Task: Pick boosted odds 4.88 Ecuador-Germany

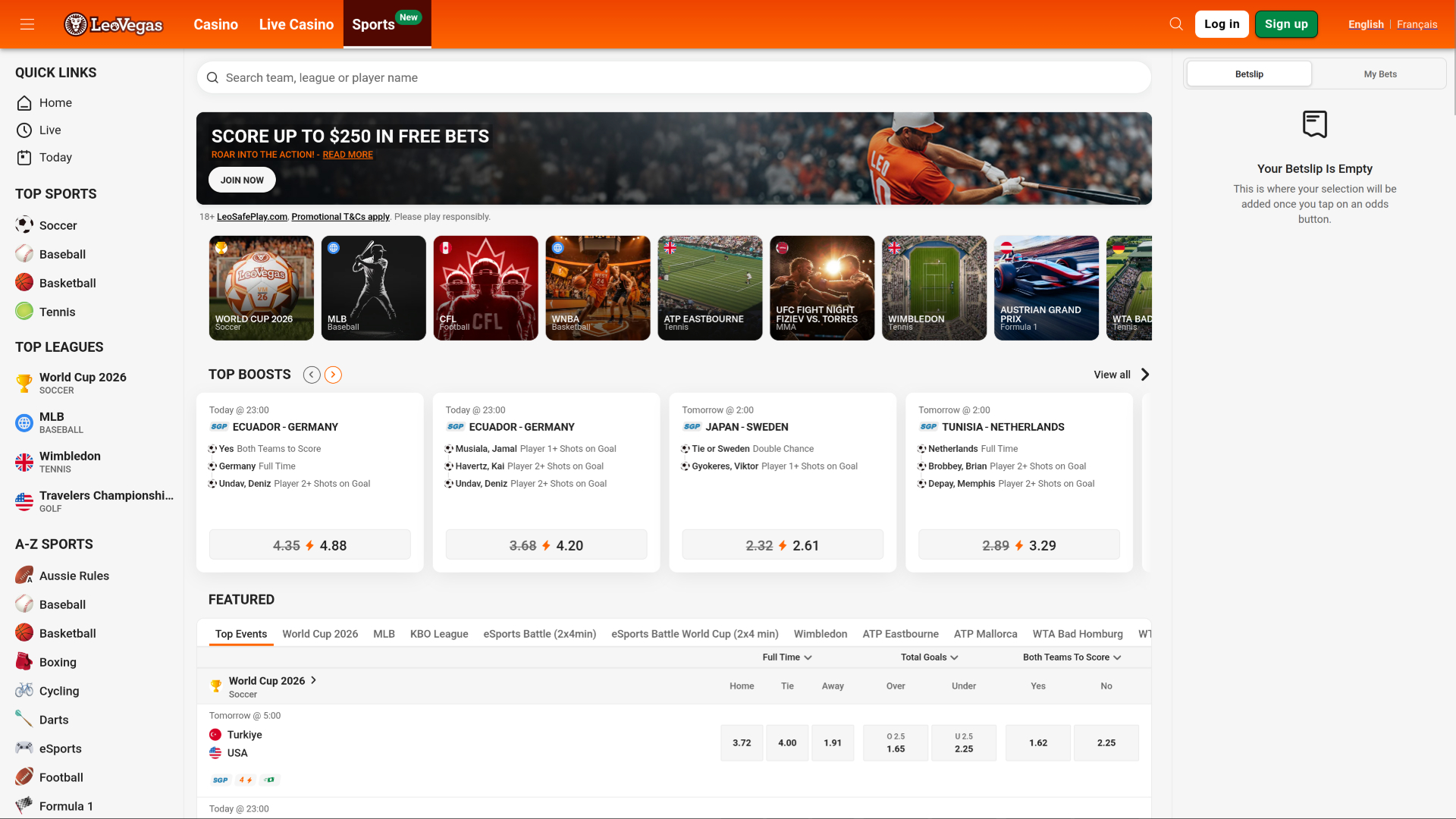Action: pyautogui.click(x=310, y=544)
